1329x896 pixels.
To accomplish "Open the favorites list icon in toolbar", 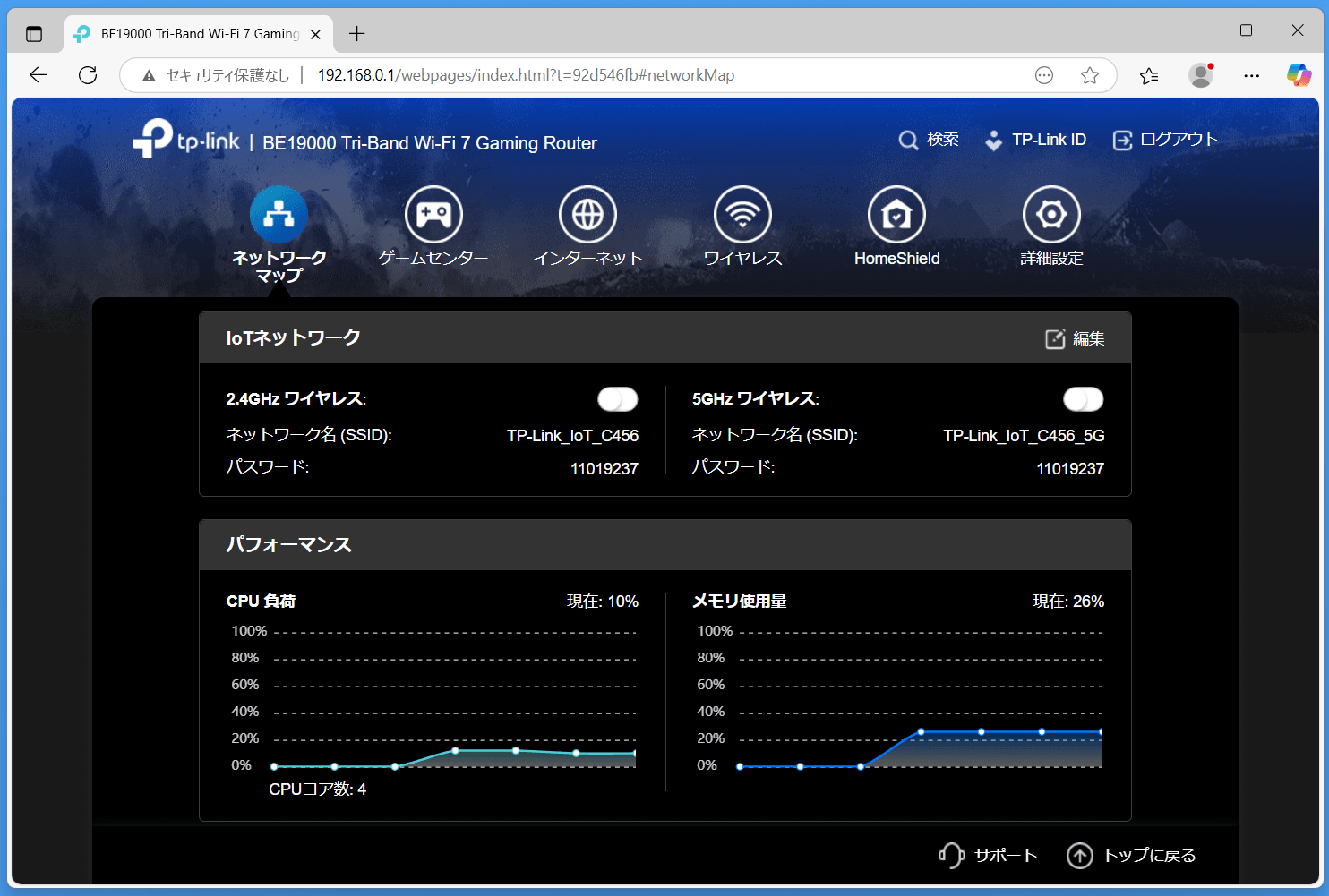I will tap(1149, 75).
